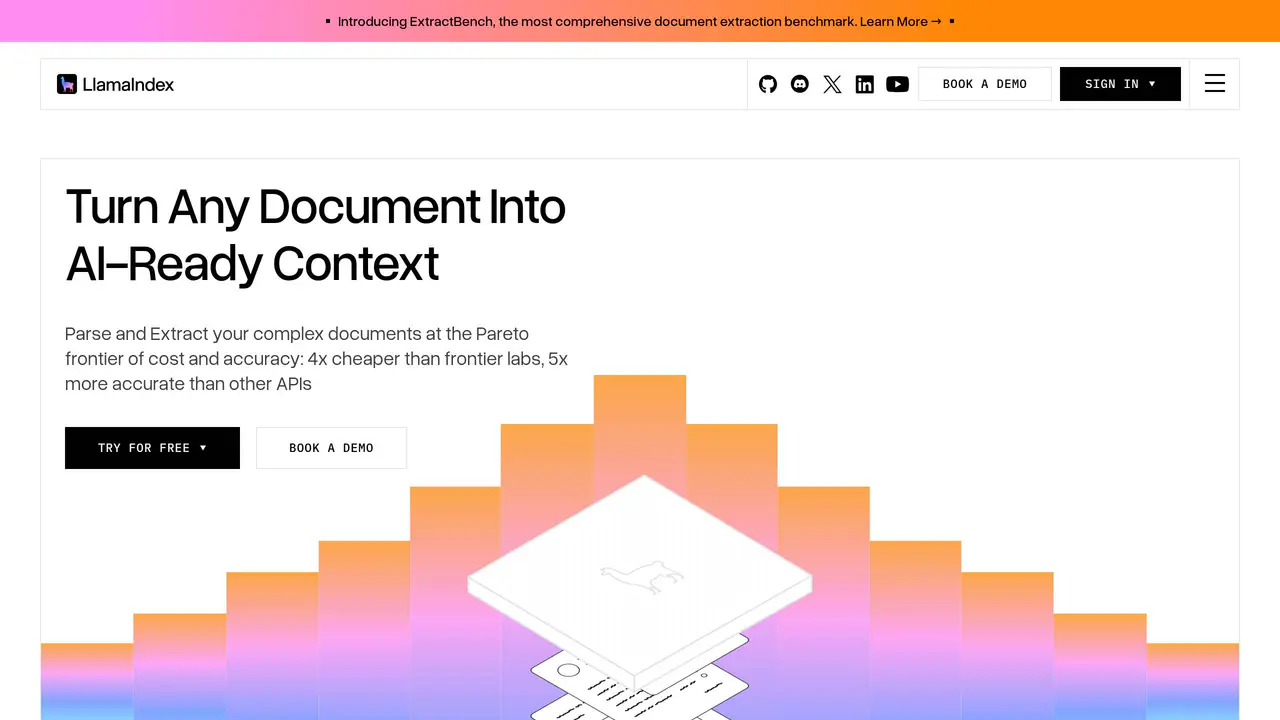Open the Discord icon link
1280x720 pixels.
coord(800,84)
